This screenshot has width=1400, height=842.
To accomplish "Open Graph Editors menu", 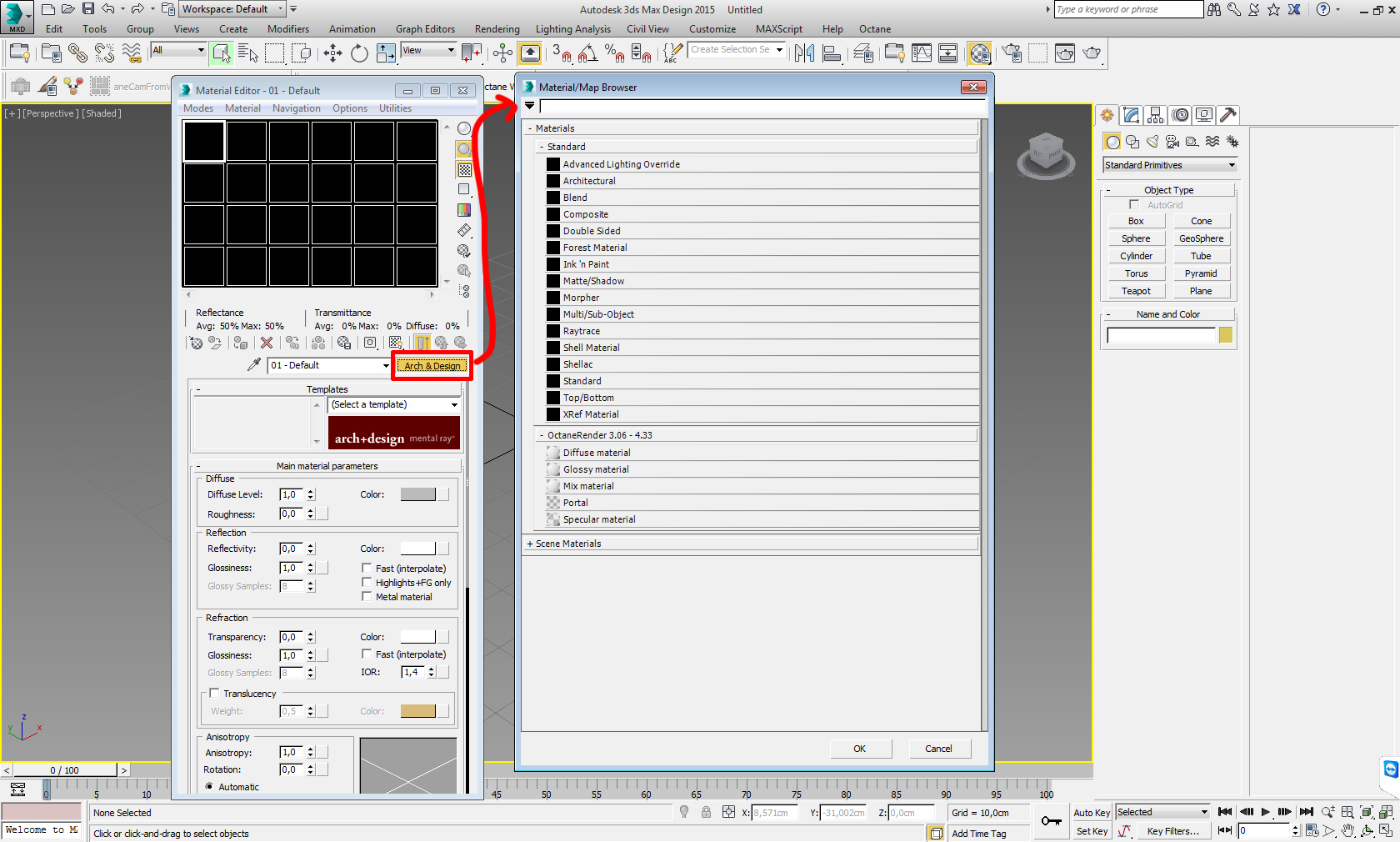I will (425, 29).
